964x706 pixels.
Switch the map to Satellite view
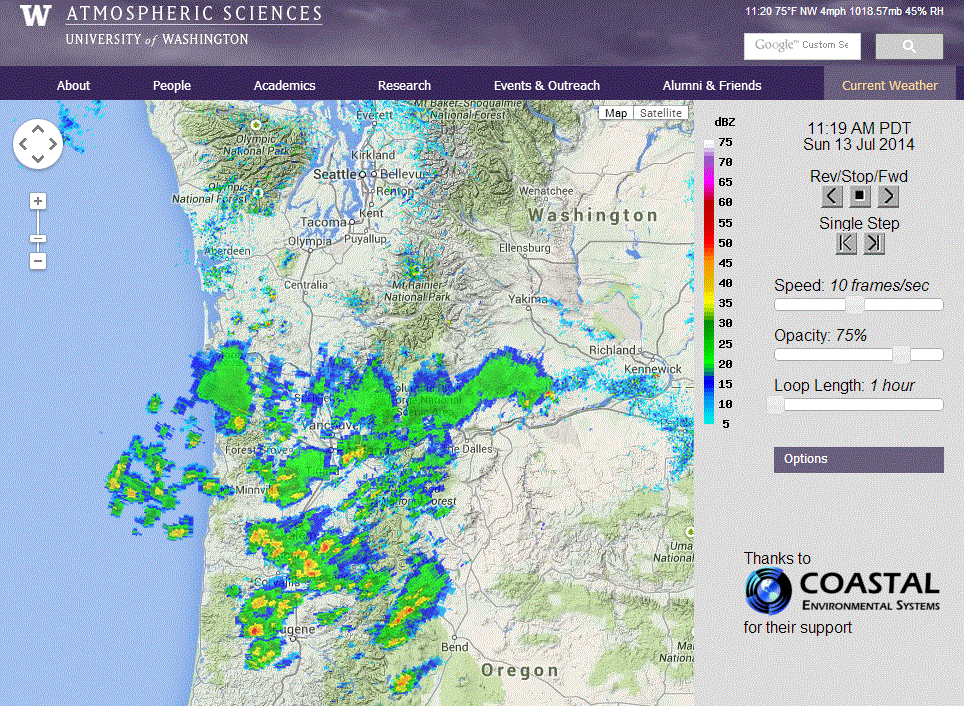tap(660, 113)
